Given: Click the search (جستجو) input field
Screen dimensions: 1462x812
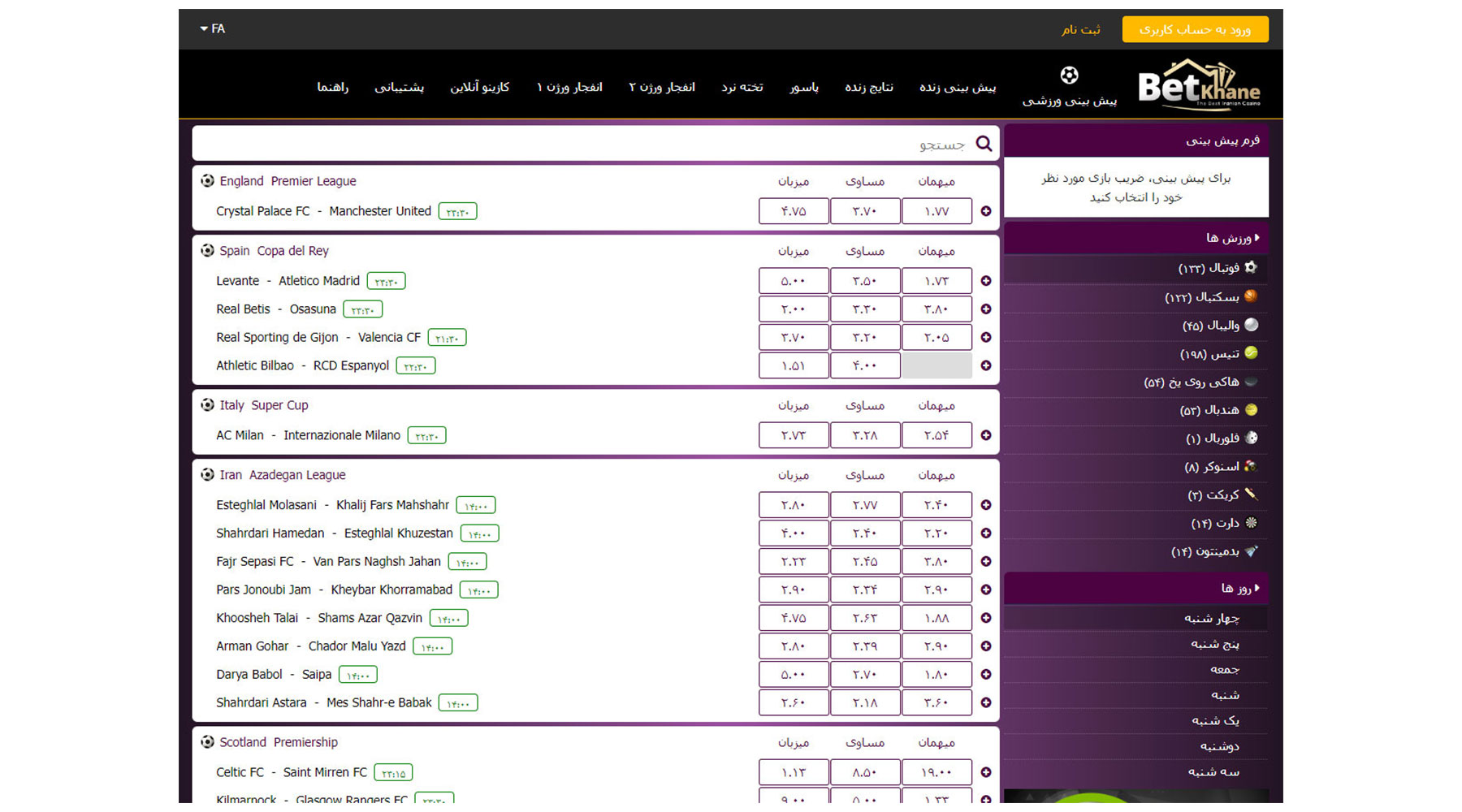Looking at the screenshot, I should point(596,144).
